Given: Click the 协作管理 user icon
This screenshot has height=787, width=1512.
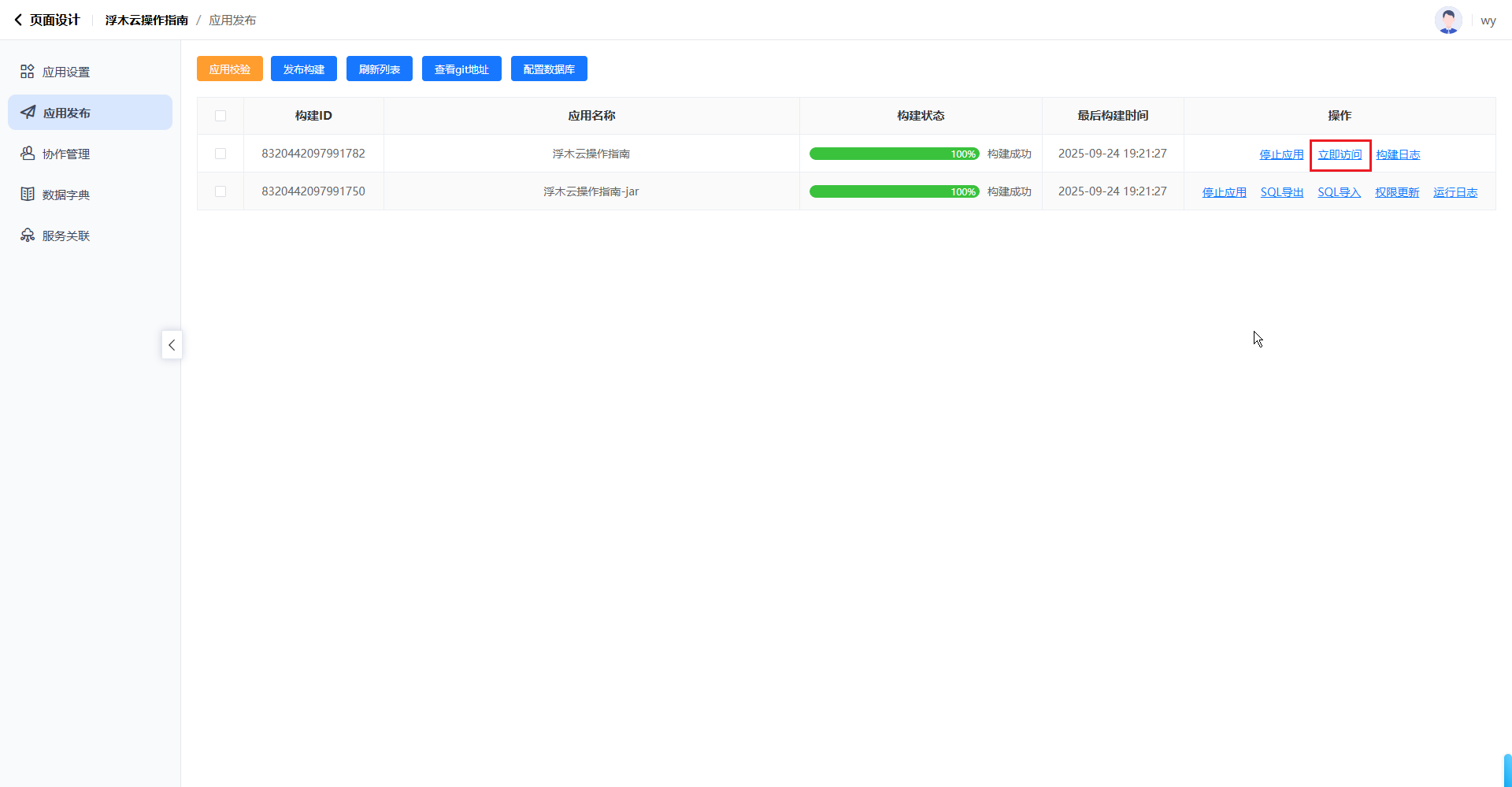Looking at the screenshot, I should point(28,154).
